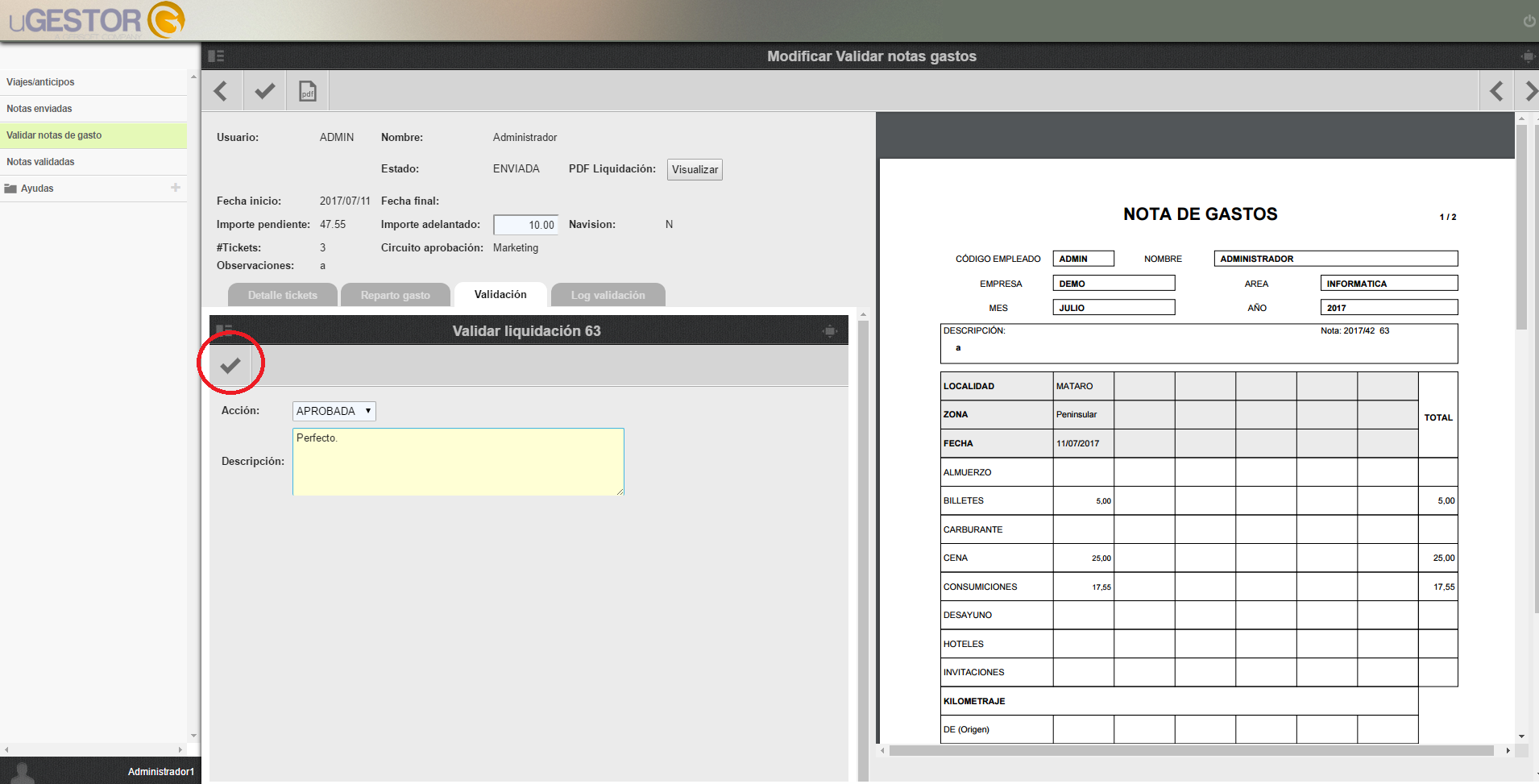This screenshot has height=784, width=1539.
Task: Click the Importe adelantado input field
Action: pyautogui.click(x=525, y=225)
